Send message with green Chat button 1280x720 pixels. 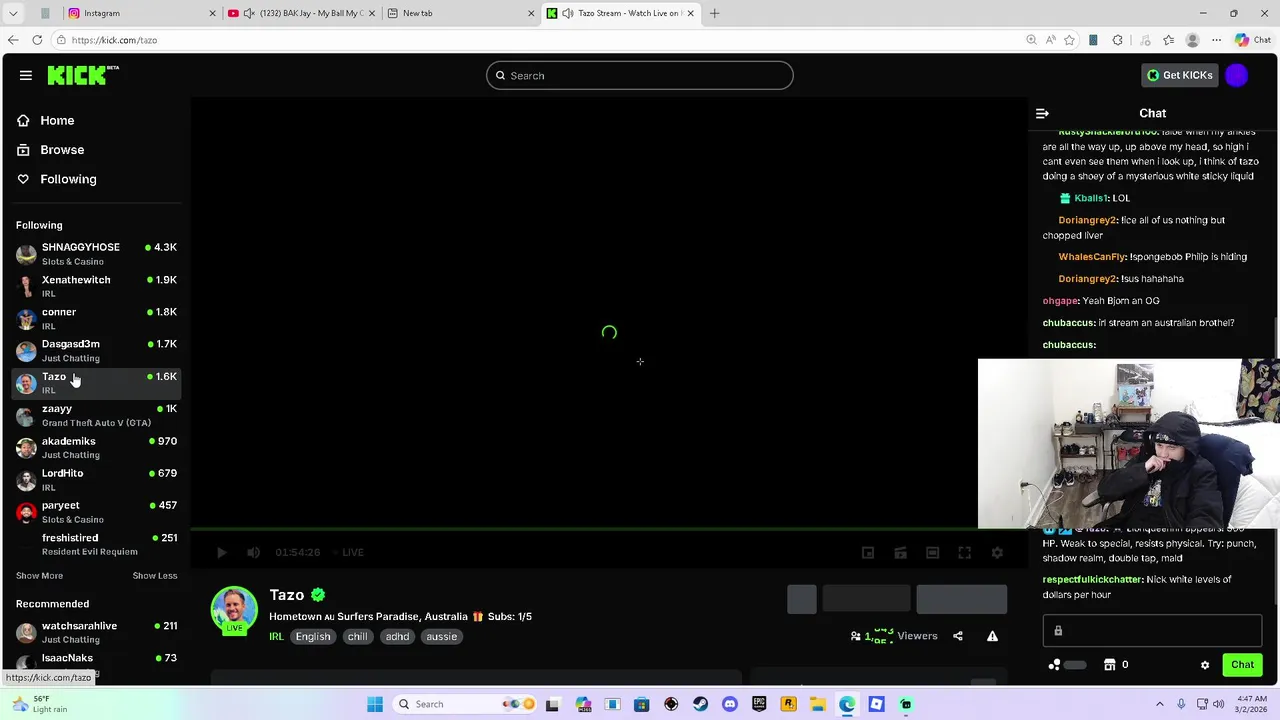click(1242, 665)
